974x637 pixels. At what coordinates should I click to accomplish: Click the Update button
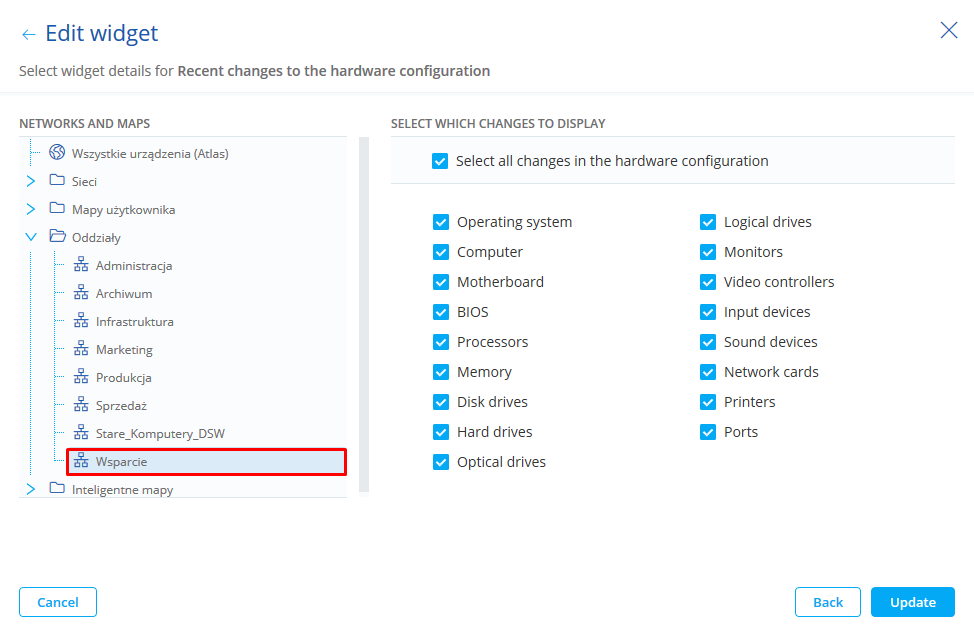click(x=912, y=602)
